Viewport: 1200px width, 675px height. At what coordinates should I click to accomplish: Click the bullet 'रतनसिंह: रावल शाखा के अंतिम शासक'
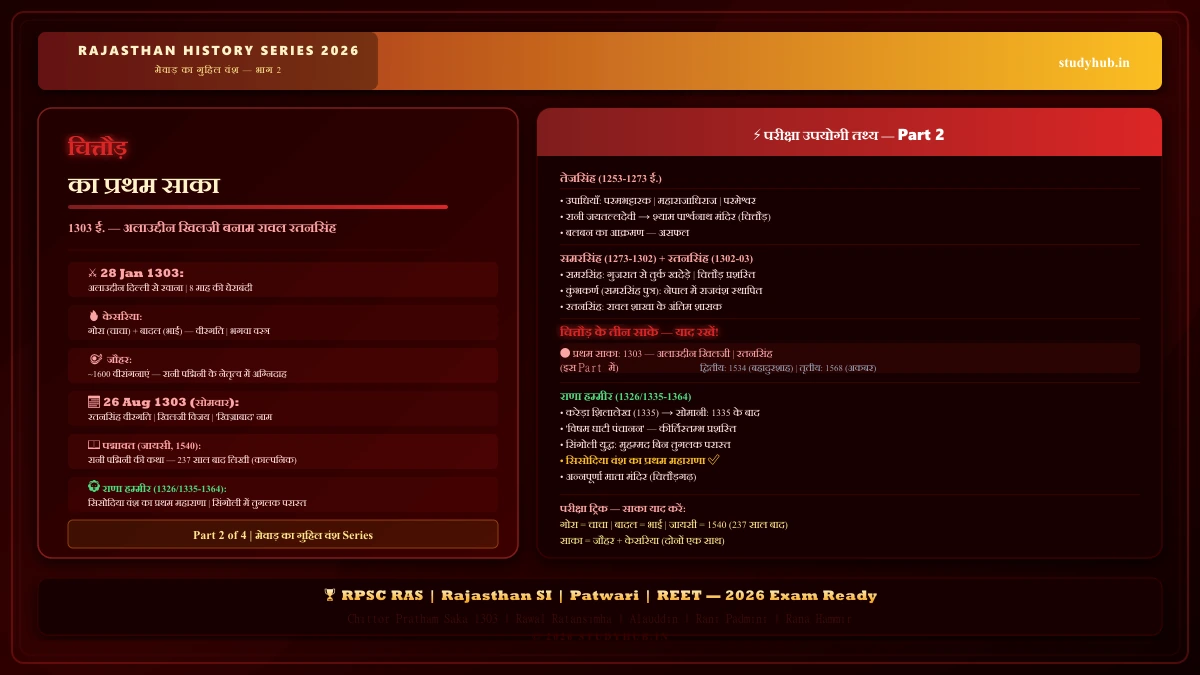pyautogui.click(x=641, y=307)
